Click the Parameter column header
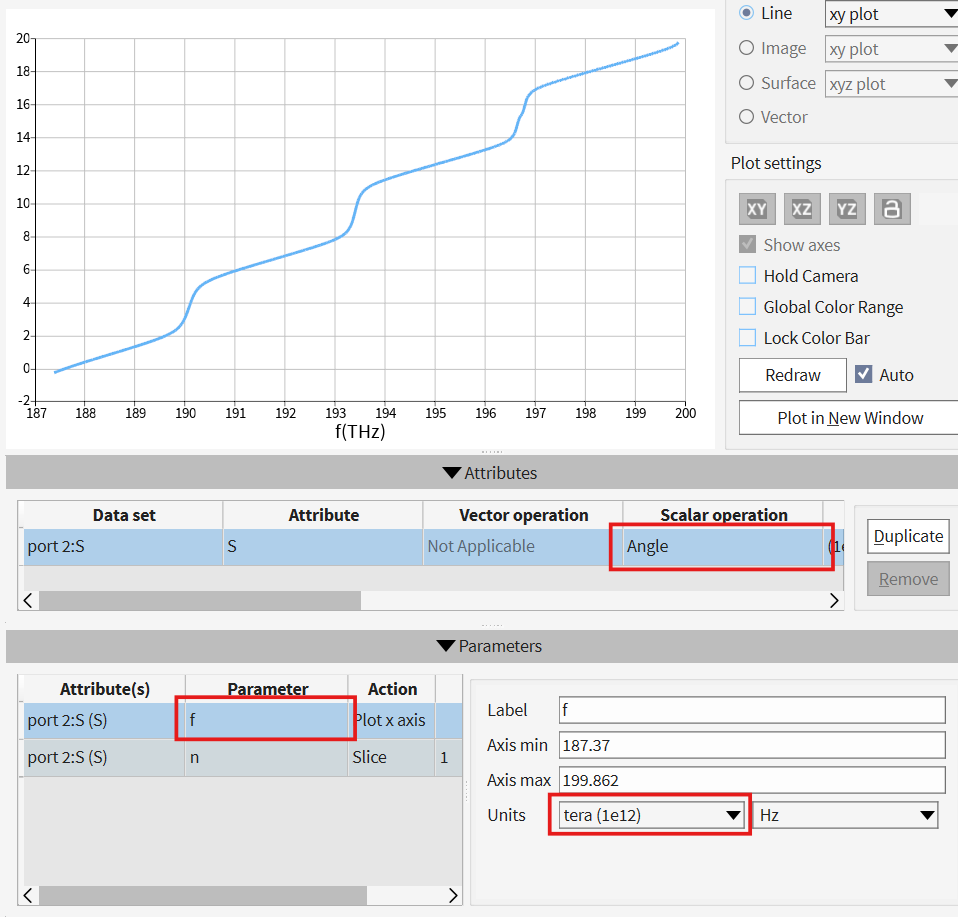Viewport: 958px width, 917px height. [x=267, y=689]
